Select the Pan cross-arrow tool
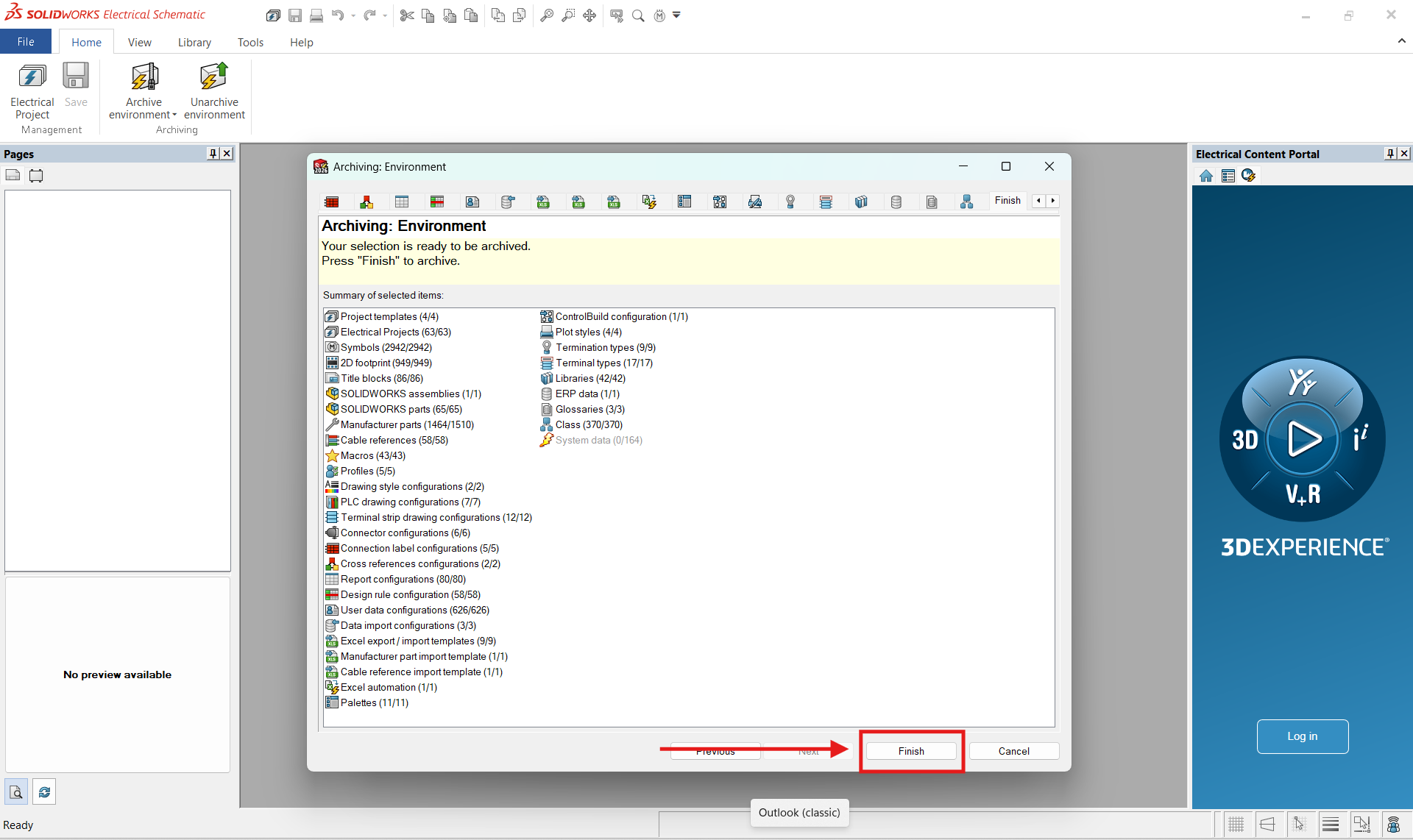 (x=589, y=15)
